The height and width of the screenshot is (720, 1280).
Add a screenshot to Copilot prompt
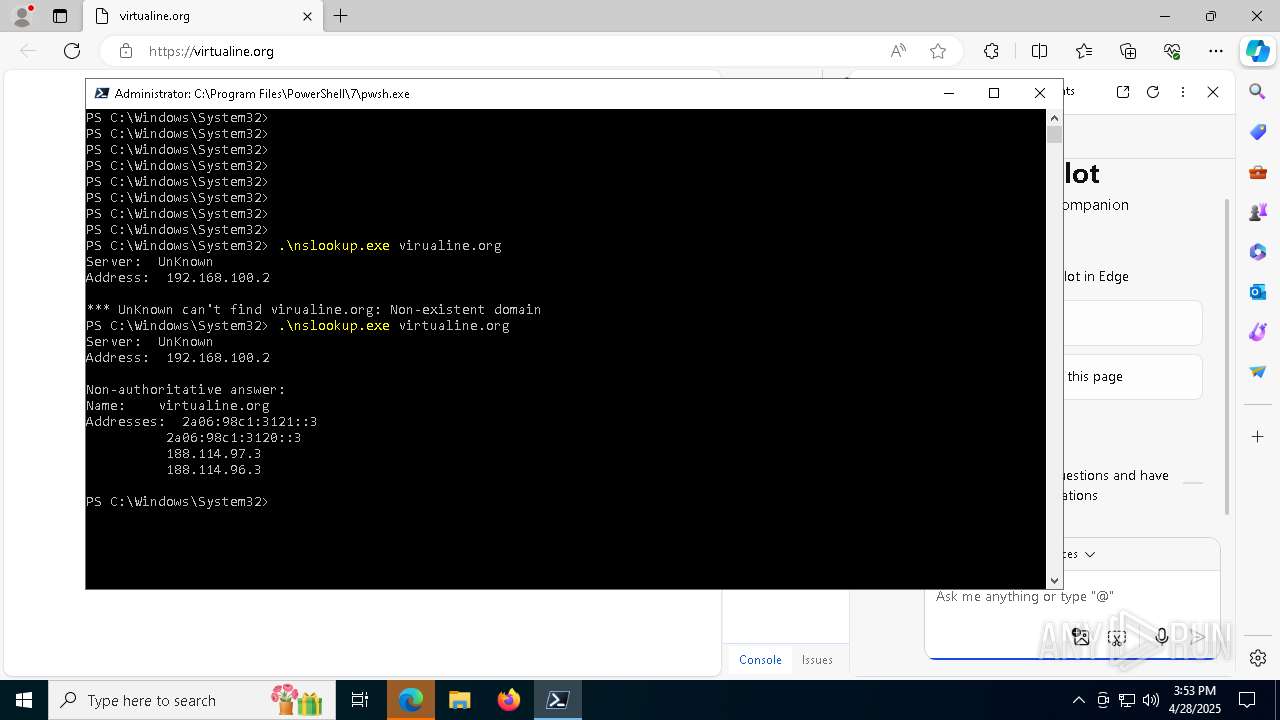(1117, 637)
